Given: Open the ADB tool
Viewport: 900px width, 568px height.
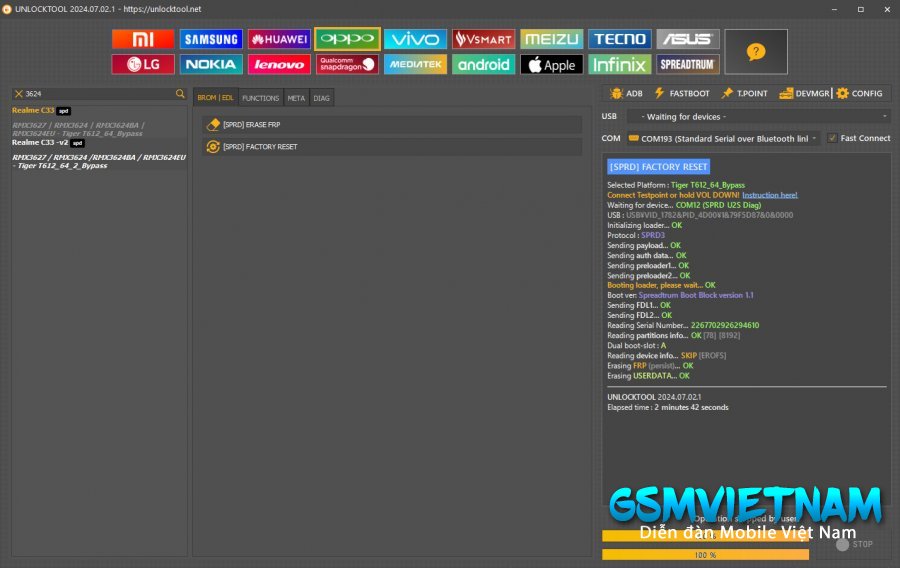Looking at the screenshot, I should coord(626,94).
